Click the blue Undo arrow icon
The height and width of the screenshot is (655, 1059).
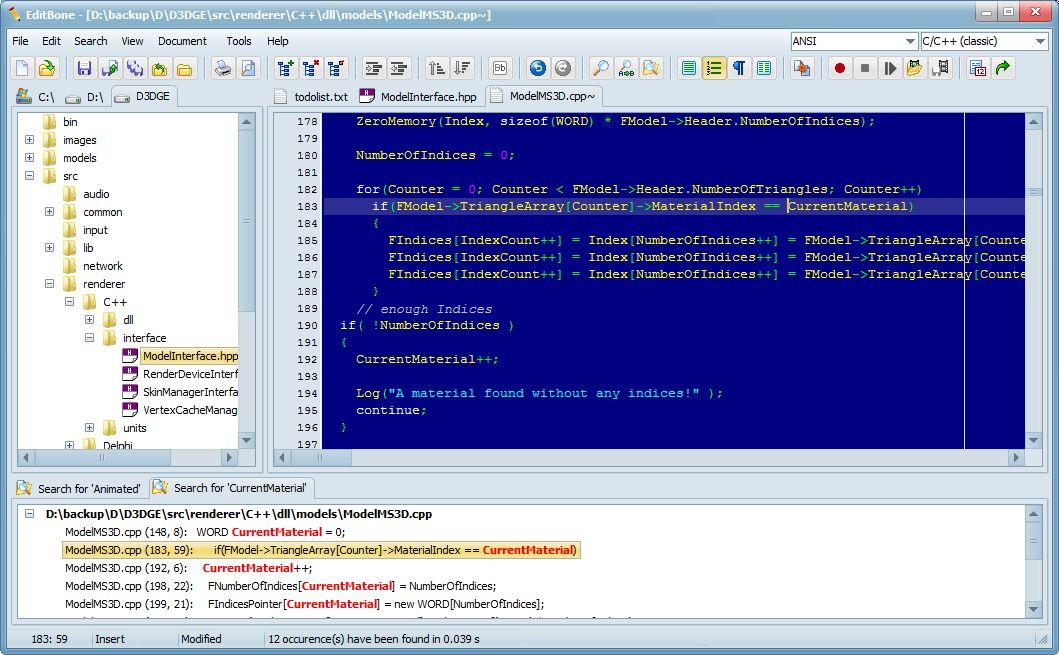click(538, 68)
